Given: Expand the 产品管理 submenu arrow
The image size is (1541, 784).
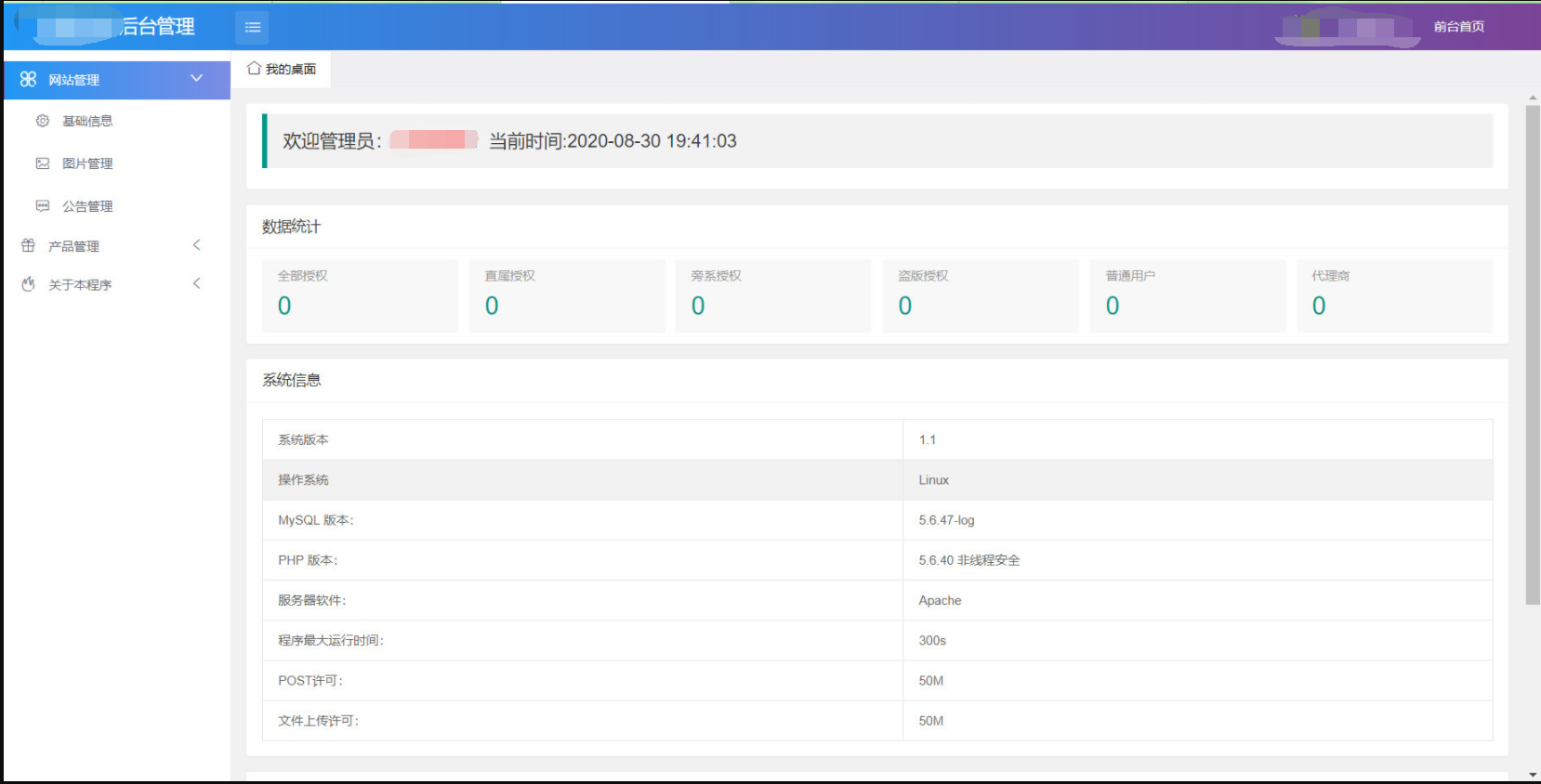Looking at the screenshot, I should point(196,245).
